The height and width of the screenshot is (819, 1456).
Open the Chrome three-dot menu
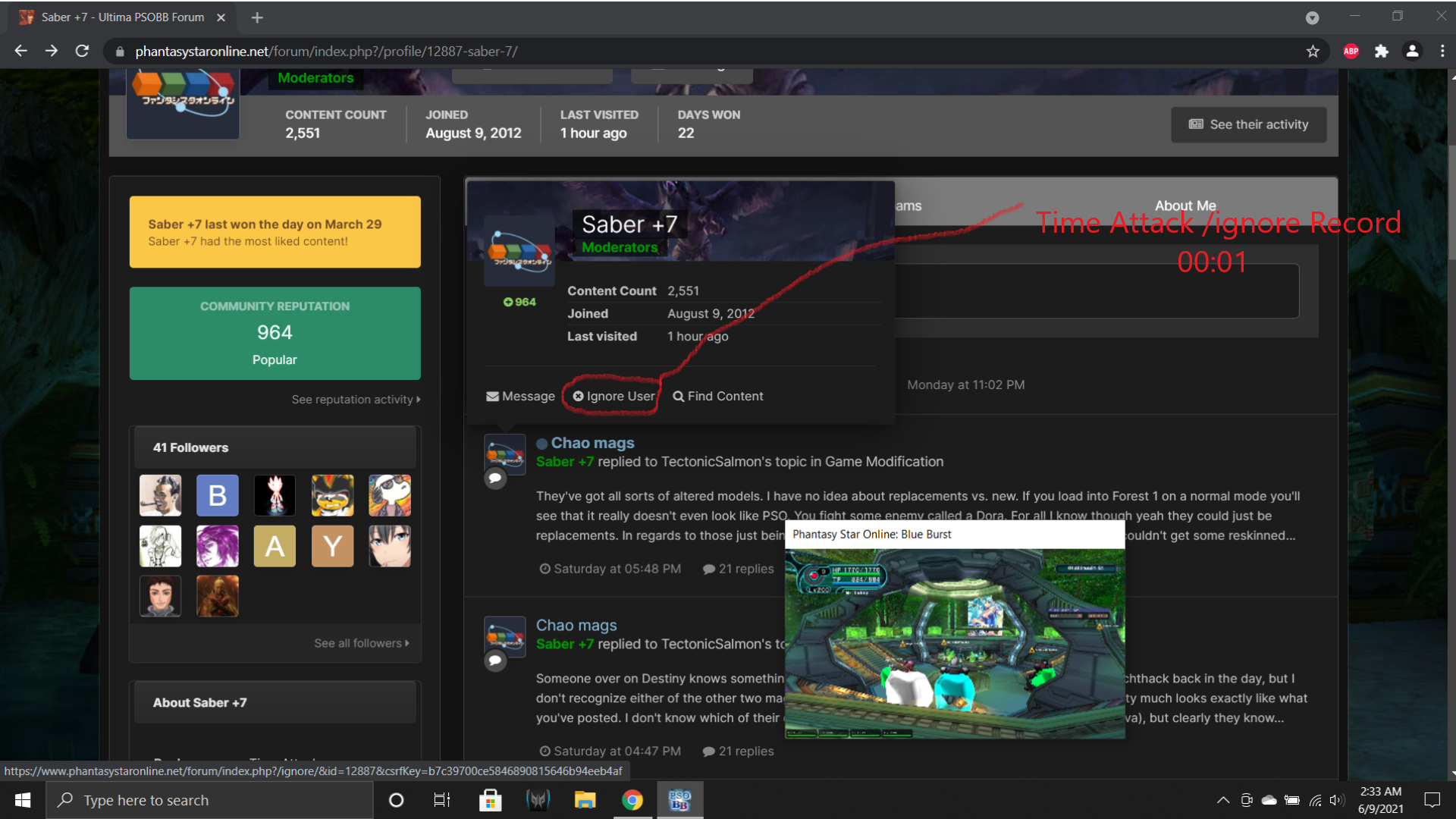click(1442, 51)
